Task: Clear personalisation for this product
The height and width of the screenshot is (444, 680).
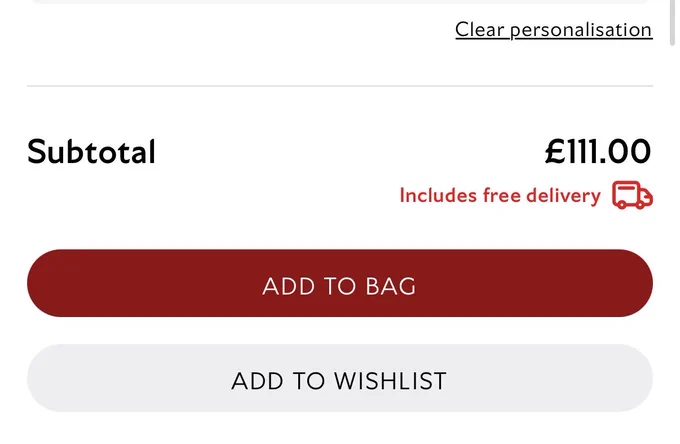Action: pyautogui.click(x=554, y=30)
